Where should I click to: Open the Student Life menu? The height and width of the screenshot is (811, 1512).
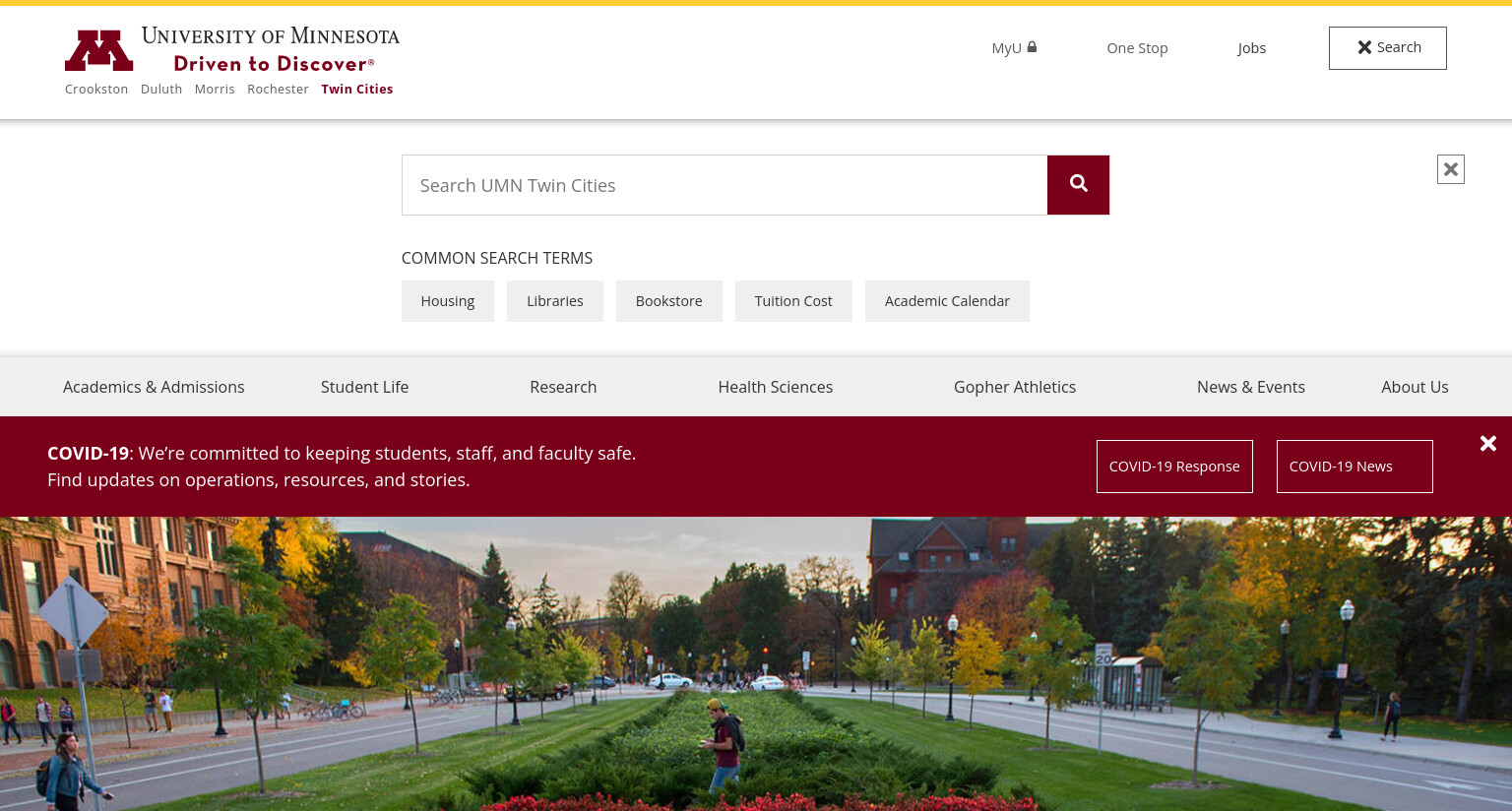pos(364,387)
